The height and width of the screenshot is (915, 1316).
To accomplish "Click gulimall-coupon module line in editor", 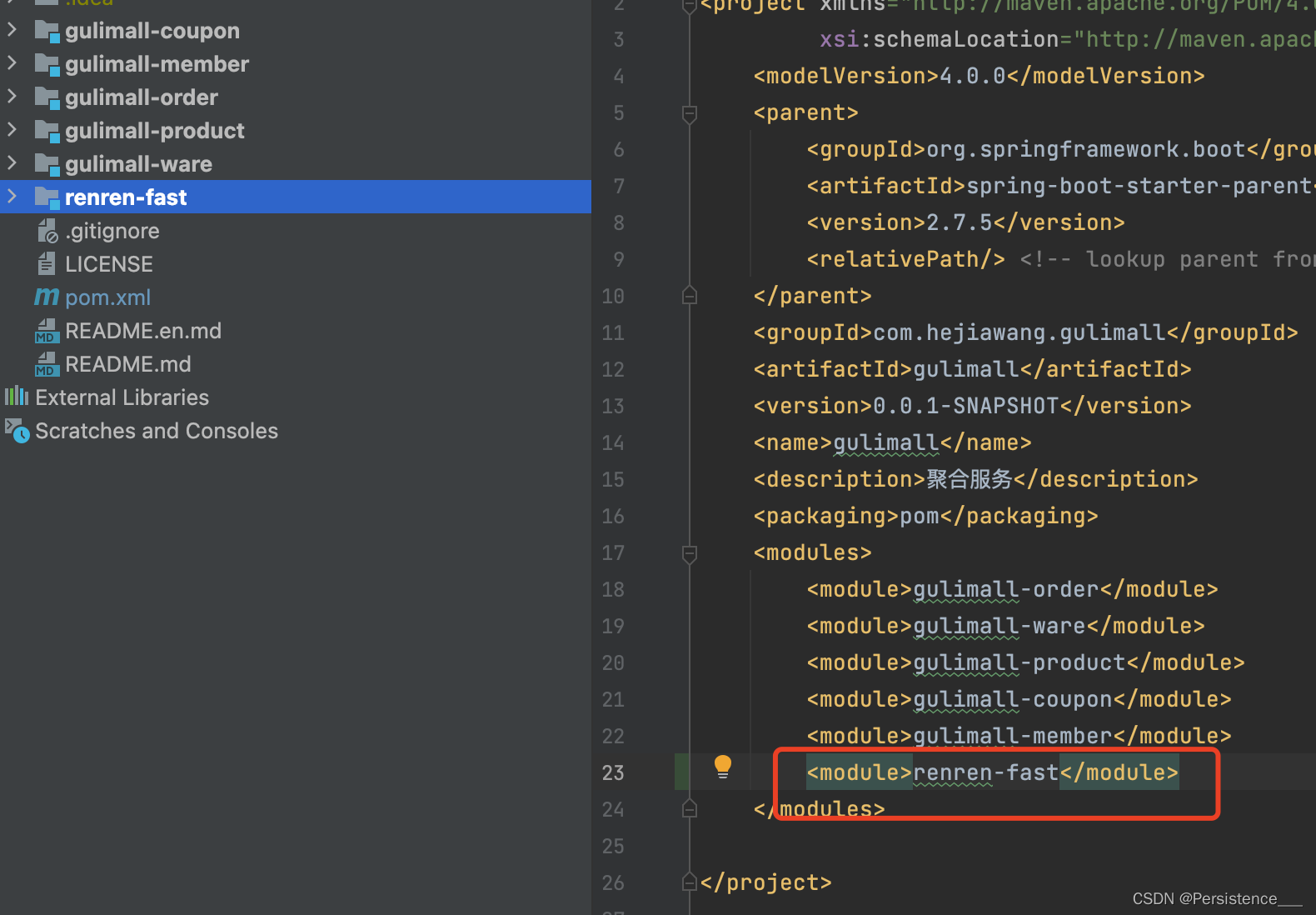I will (1019, 699).
